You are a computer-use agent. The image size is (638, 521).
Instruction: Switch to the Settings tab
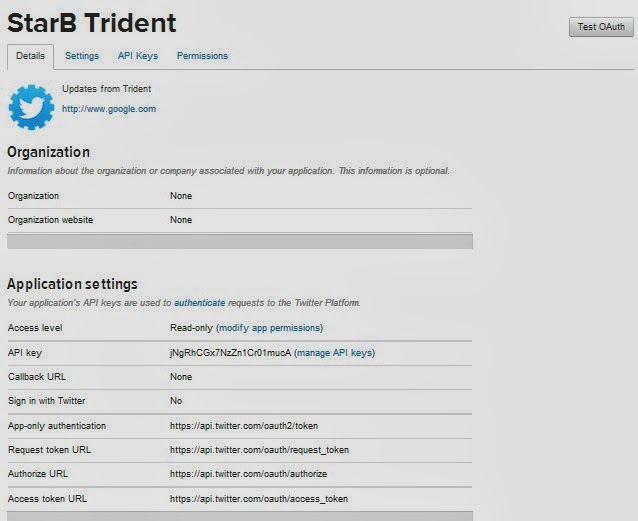click(x=82, y=56)
